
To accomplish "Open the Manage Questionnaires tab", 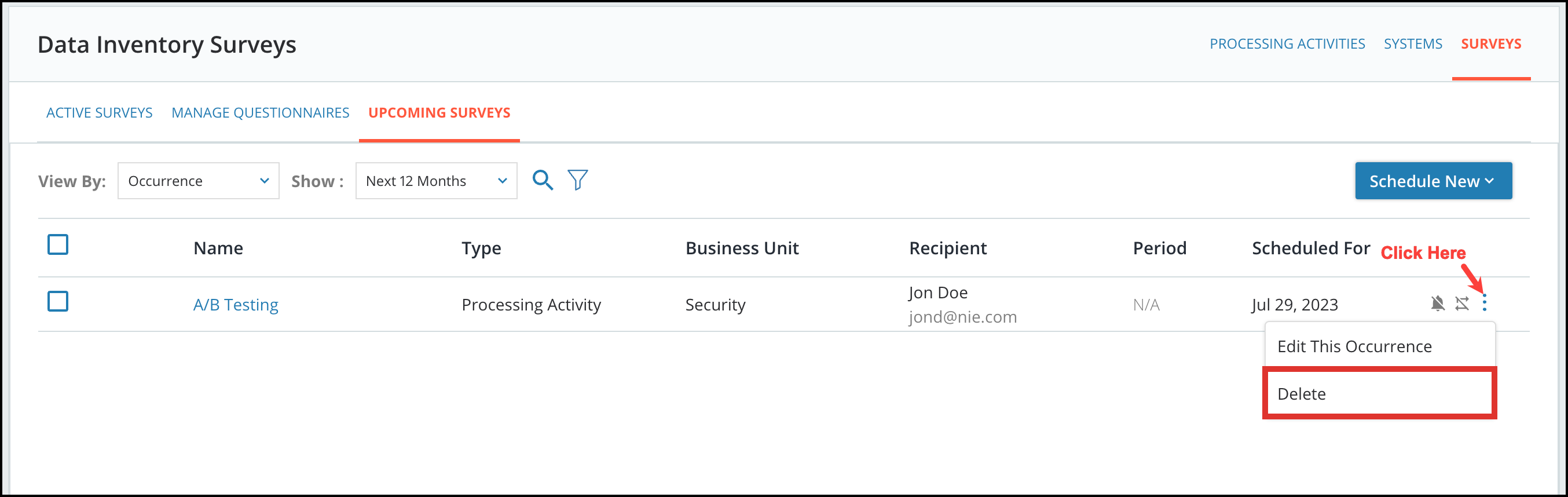I will point(261,113).
